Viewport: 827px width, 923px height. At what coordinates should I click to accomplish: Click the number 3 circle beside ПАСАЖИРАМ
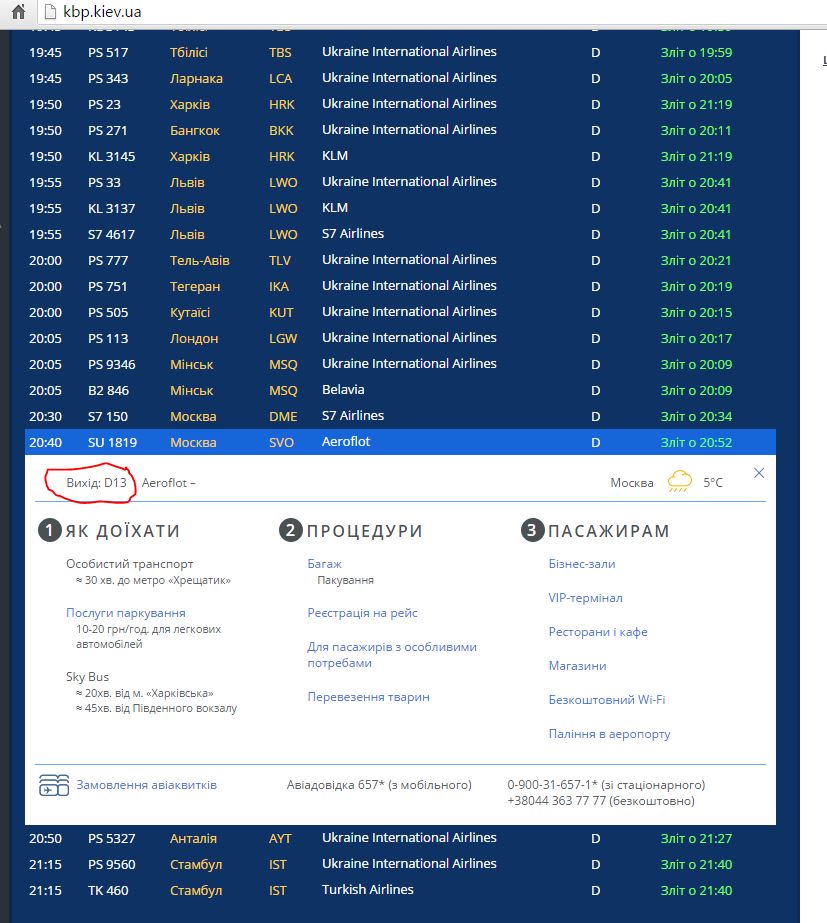(532, 531)
